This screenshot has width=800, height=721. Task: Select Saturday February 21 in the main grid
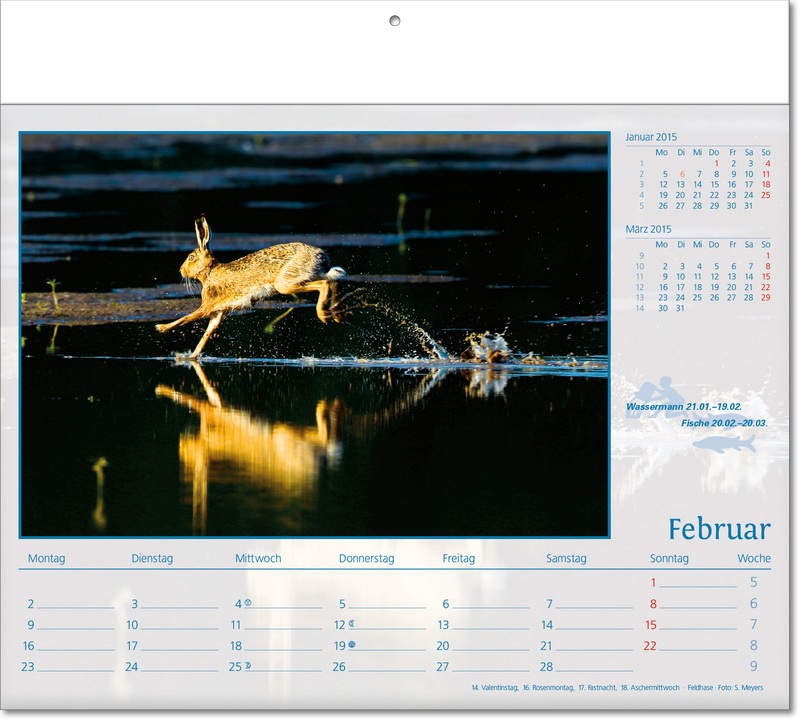tap(546, 646)
